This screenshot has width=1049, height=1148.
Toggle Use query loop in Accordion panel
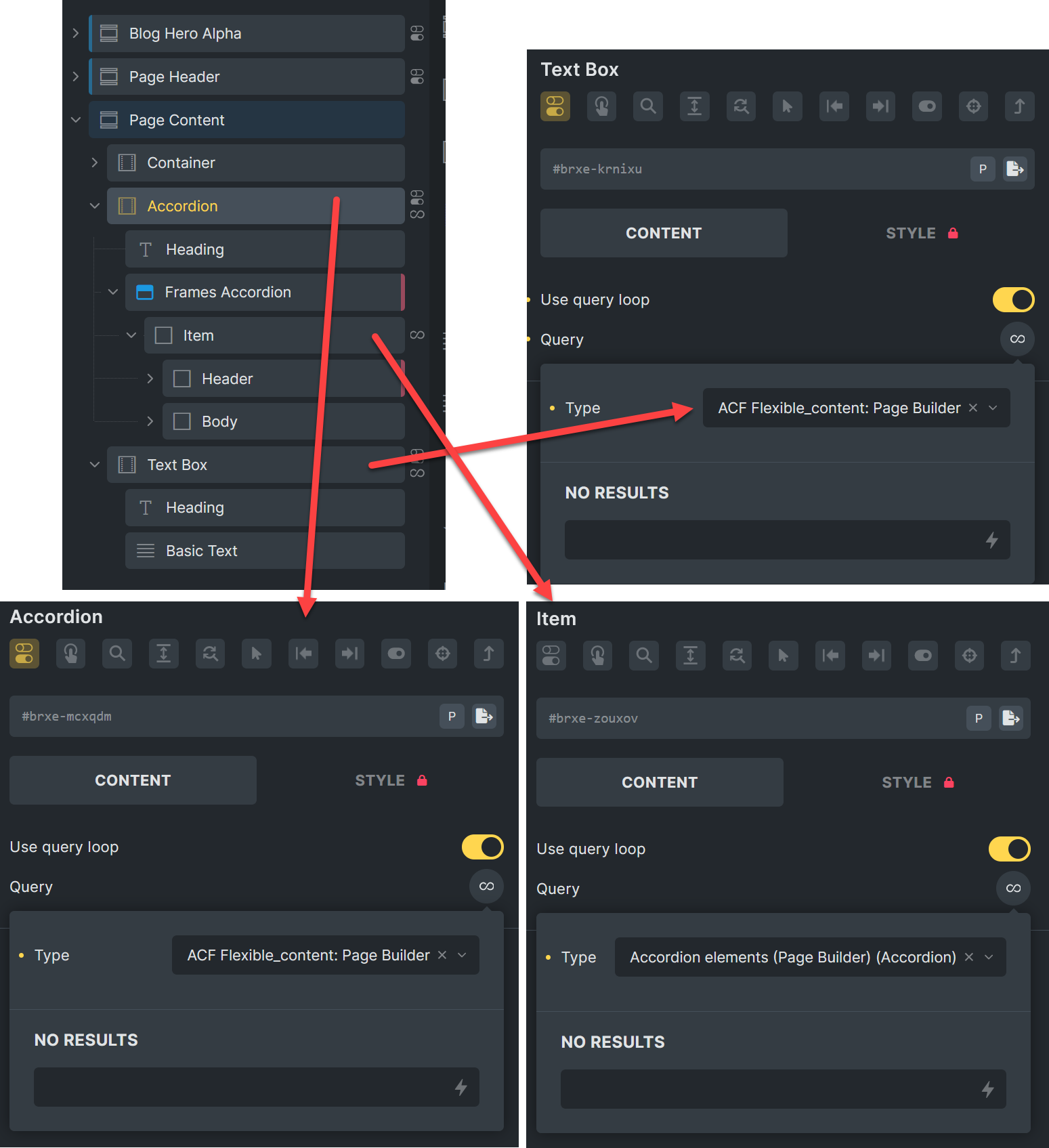tap(482, 847)
